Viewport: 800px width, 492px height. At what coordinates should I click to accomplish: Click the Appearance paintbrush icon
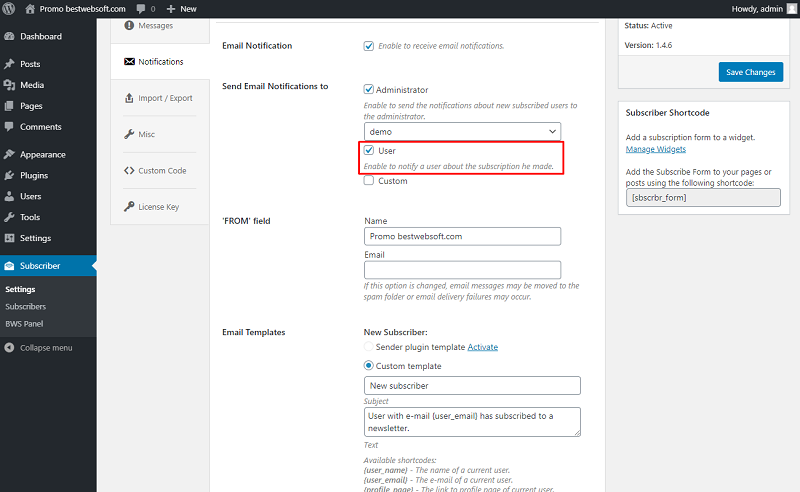[x=9, y=154]
